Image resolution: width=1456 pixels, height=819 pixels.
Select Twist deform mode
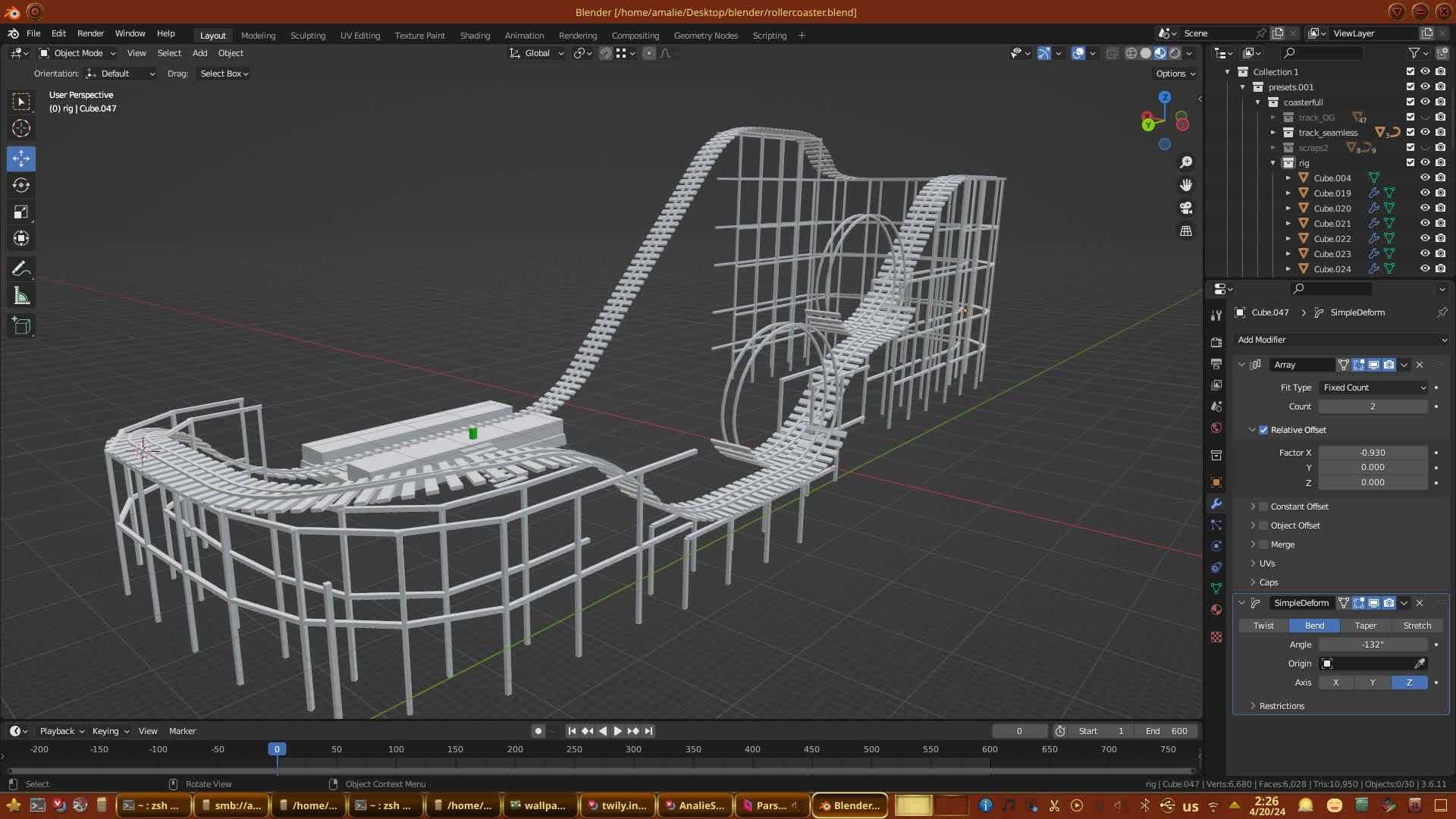1263,626
